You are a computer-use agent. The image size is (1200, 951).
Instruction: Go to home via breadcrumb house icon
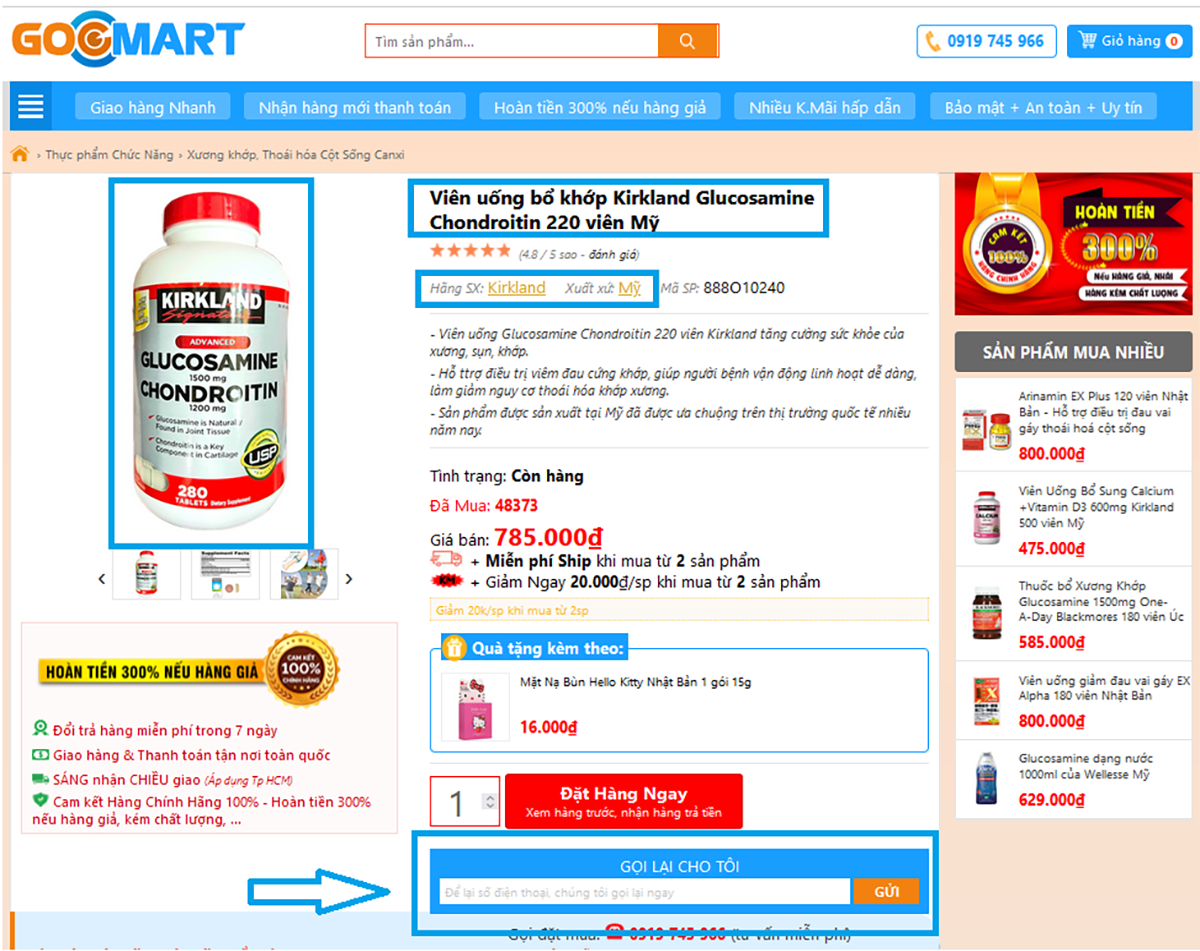(x=19, y=154)
